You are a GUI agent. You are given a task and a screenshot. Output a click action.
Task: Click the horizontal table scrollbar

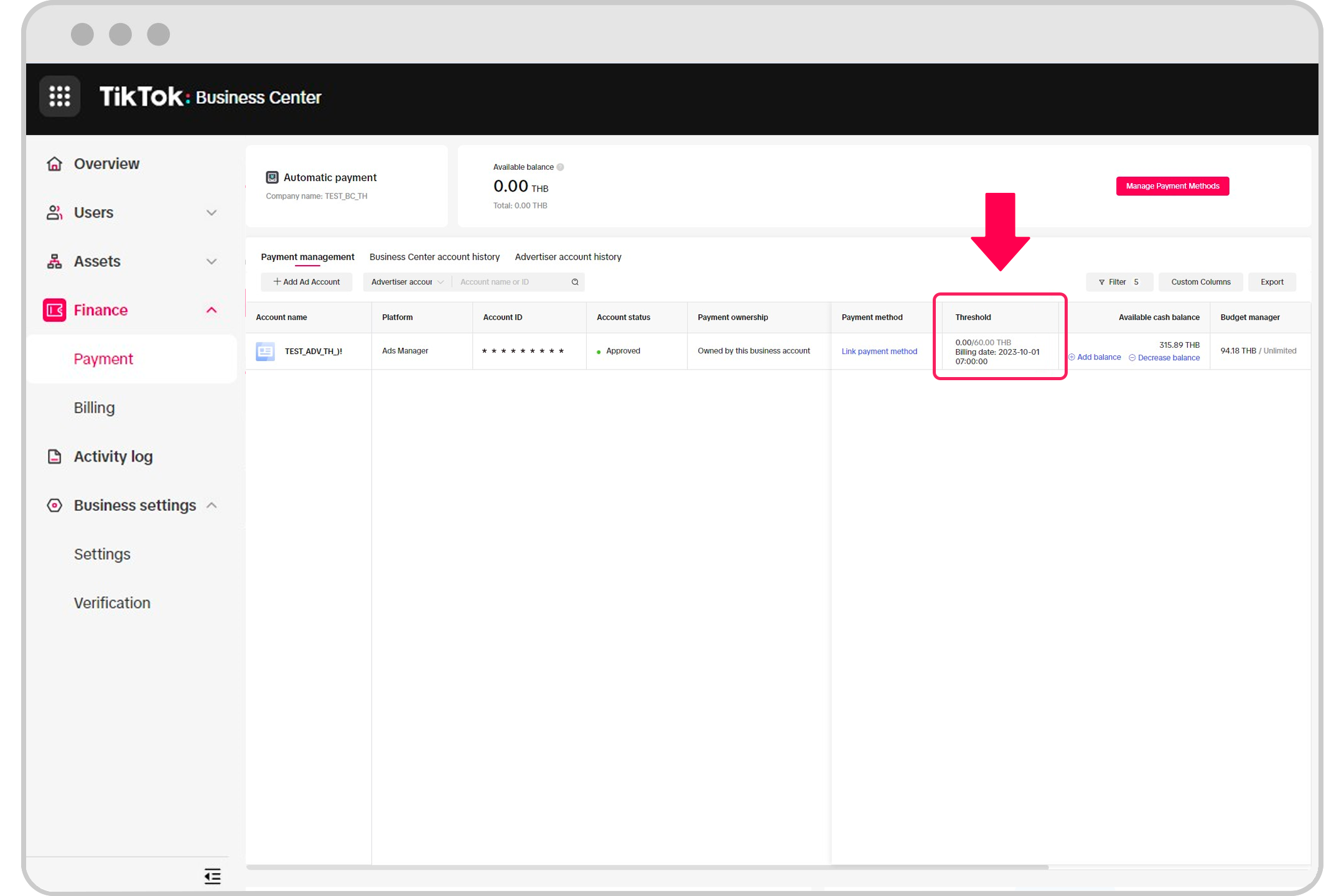647,867
